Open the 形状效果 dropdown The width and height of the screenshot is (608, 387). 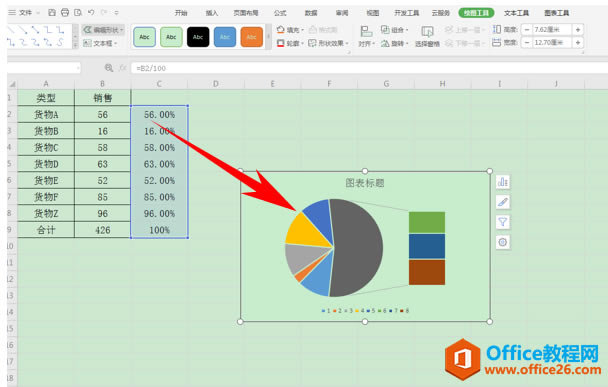tap(328, 43)
